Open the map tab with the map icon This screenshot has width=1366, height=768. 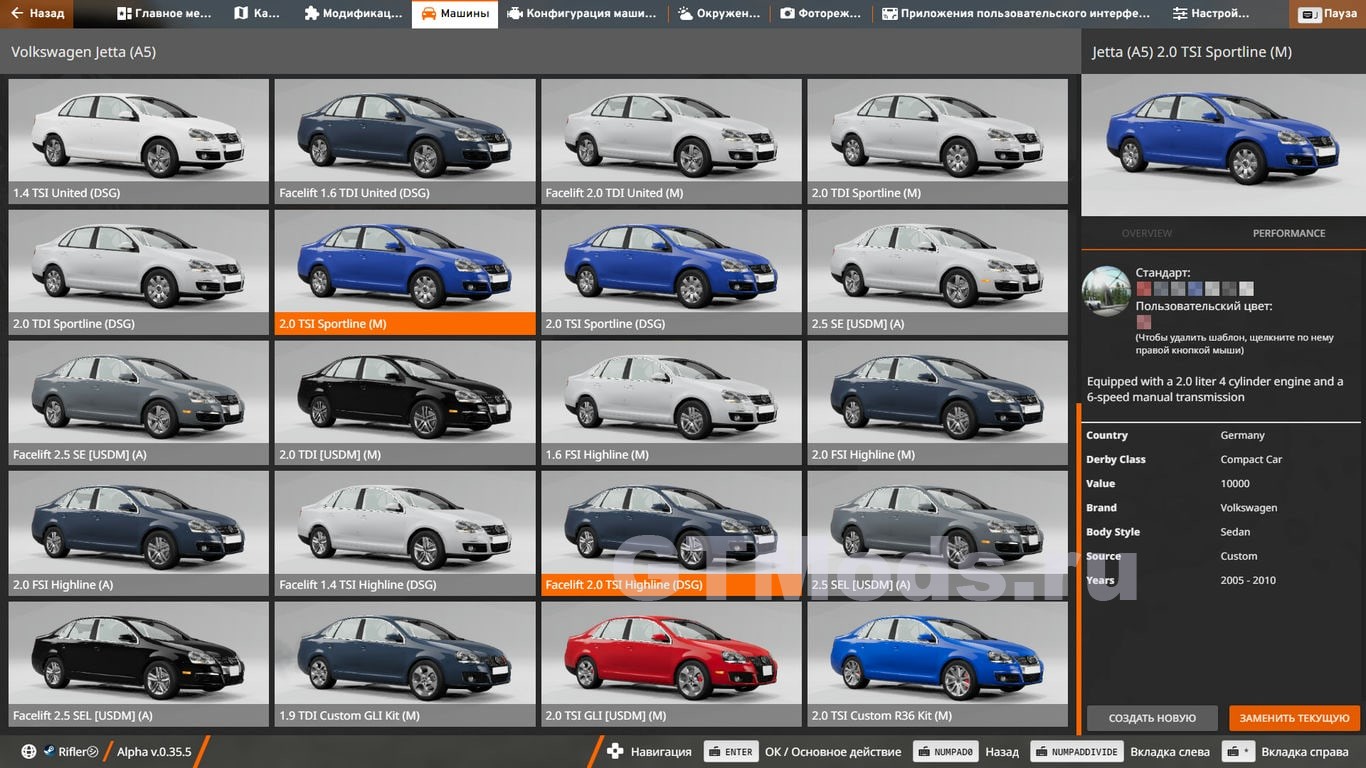(x=257, y=14)
